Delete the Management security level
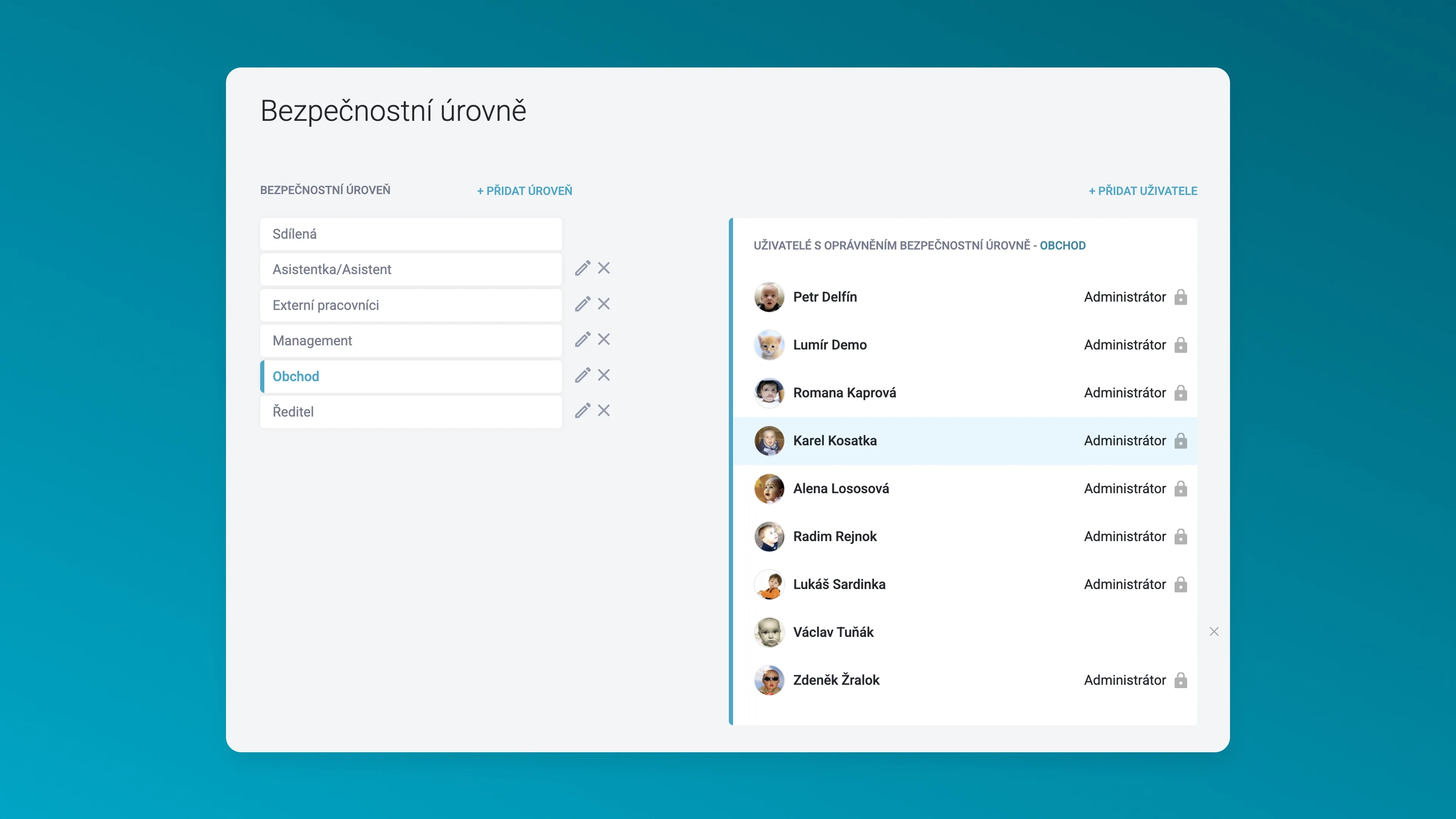Screen dimensions: 1456x819 coord(604,339)
